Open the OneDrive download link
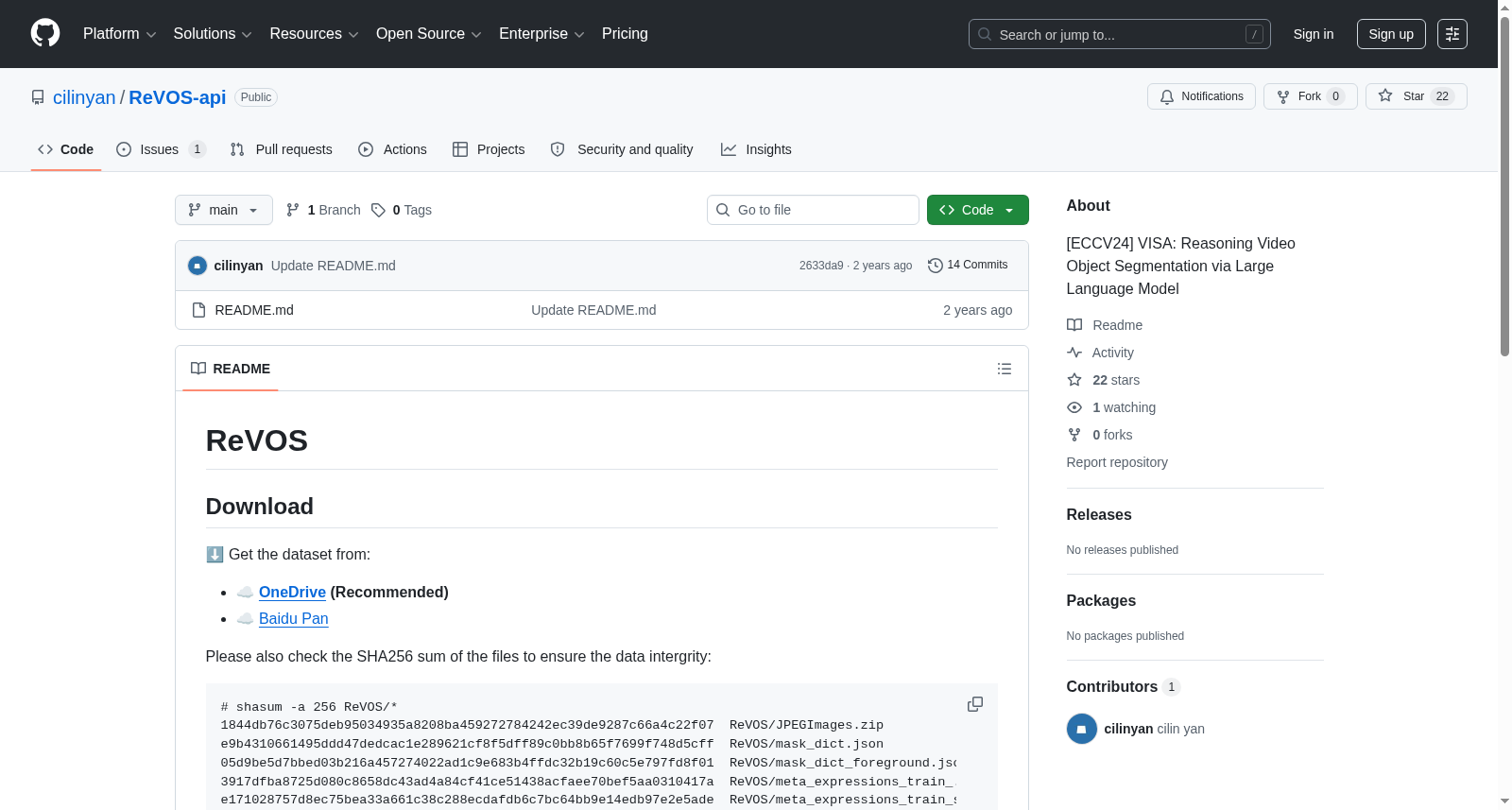 292,592
